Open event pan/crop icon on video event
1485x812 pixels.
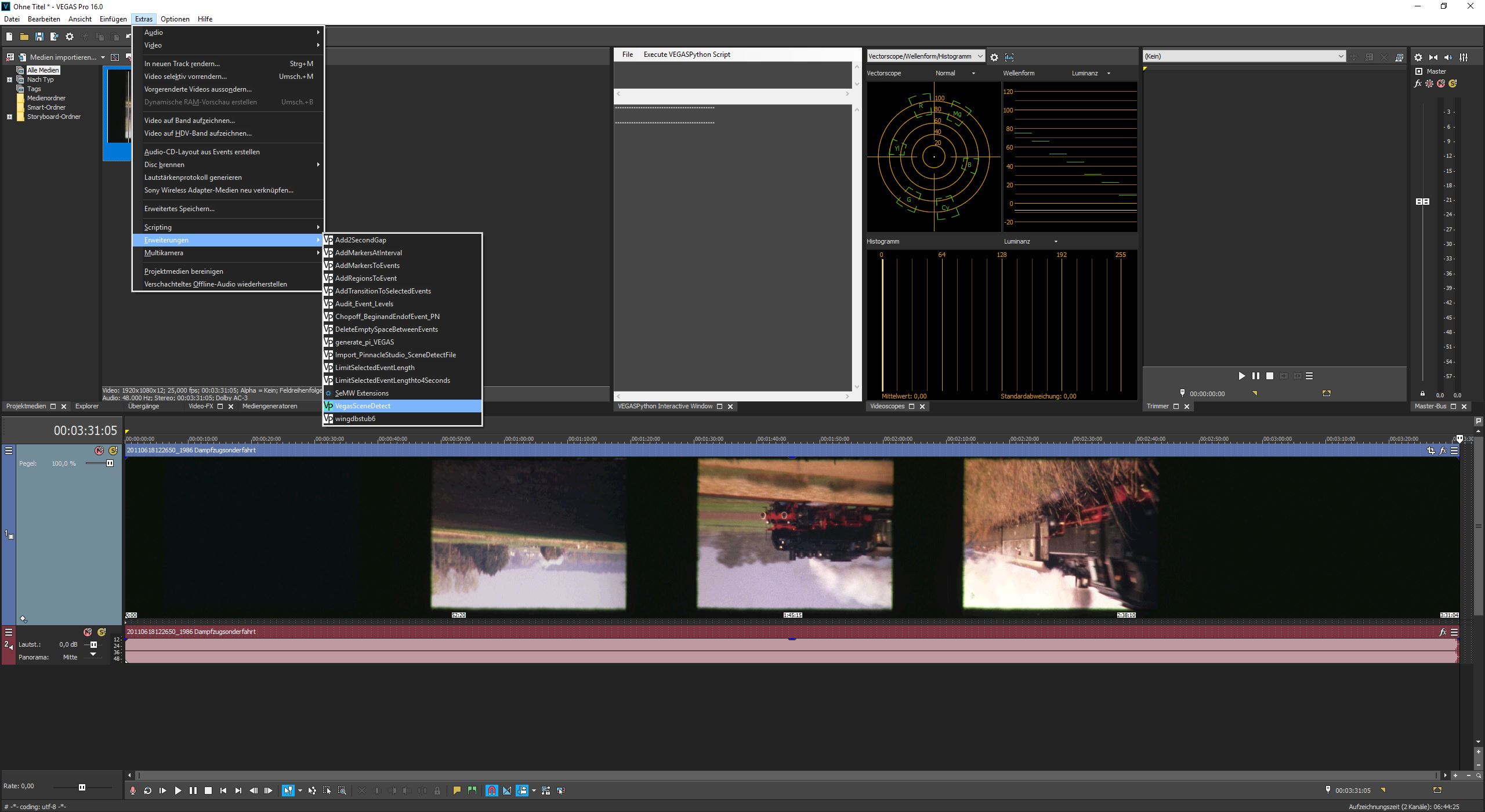[1430, 451]
